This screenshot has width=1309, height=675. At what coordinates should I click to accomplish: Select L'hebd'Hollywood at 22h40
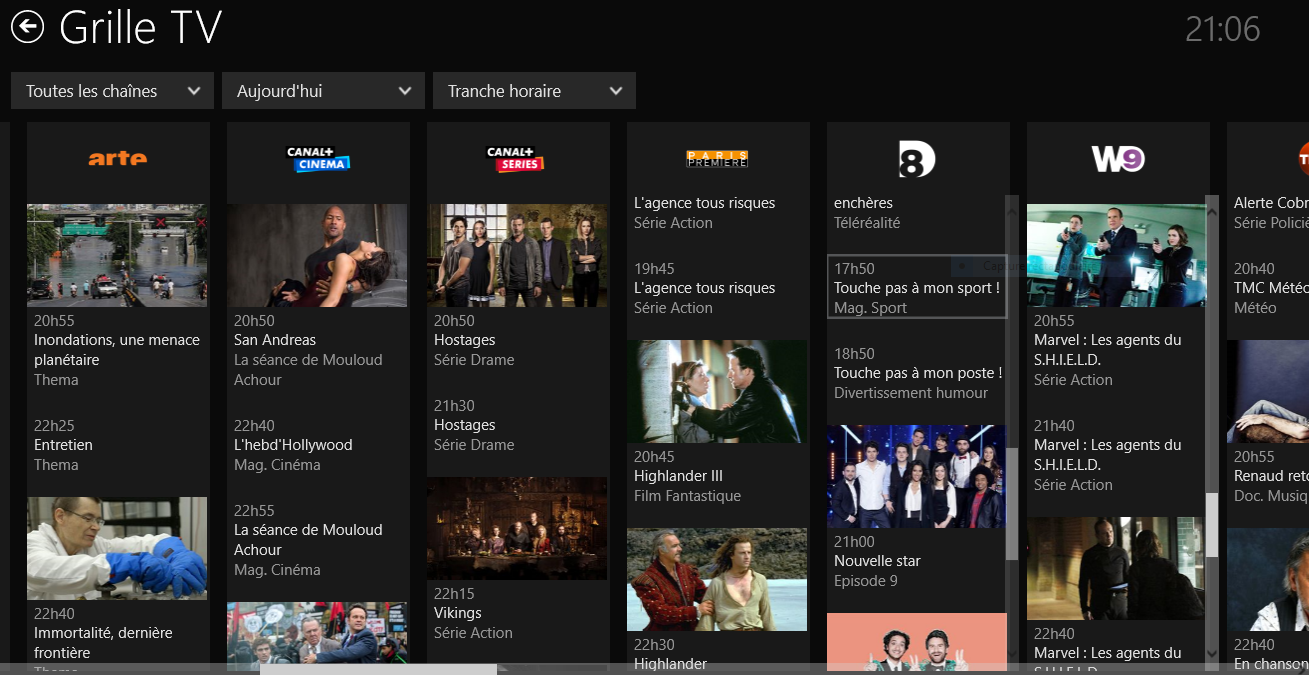tap(293, 445)
